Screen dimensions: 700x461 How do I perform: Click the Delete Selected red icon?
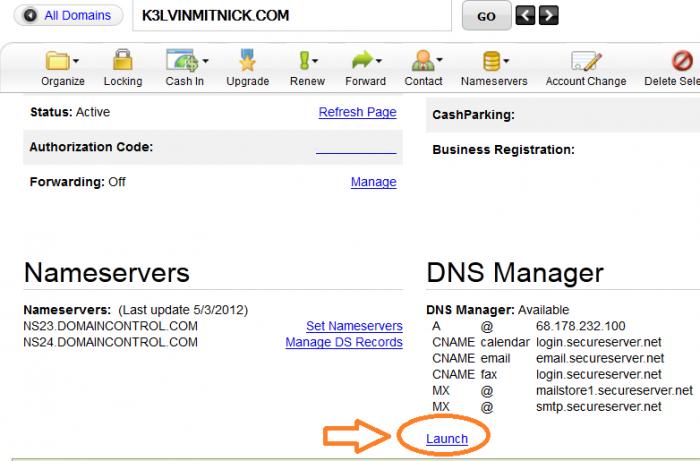tap(682, 61)
